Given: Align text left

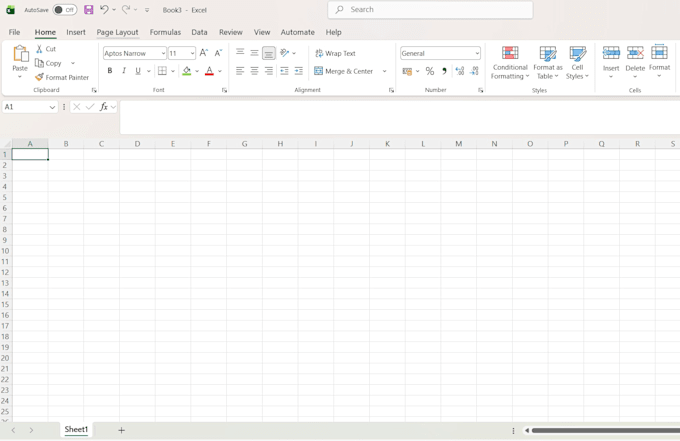Looking at the screenshot, I should 240,71.
